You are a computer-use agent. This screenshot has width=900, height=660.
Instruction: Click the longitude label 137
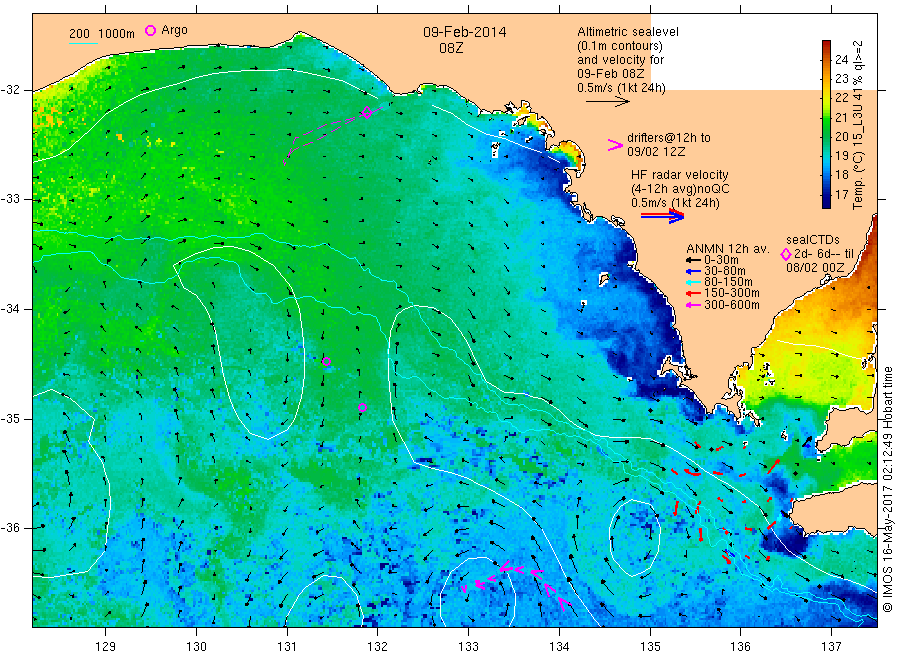(x=832, y=647)
